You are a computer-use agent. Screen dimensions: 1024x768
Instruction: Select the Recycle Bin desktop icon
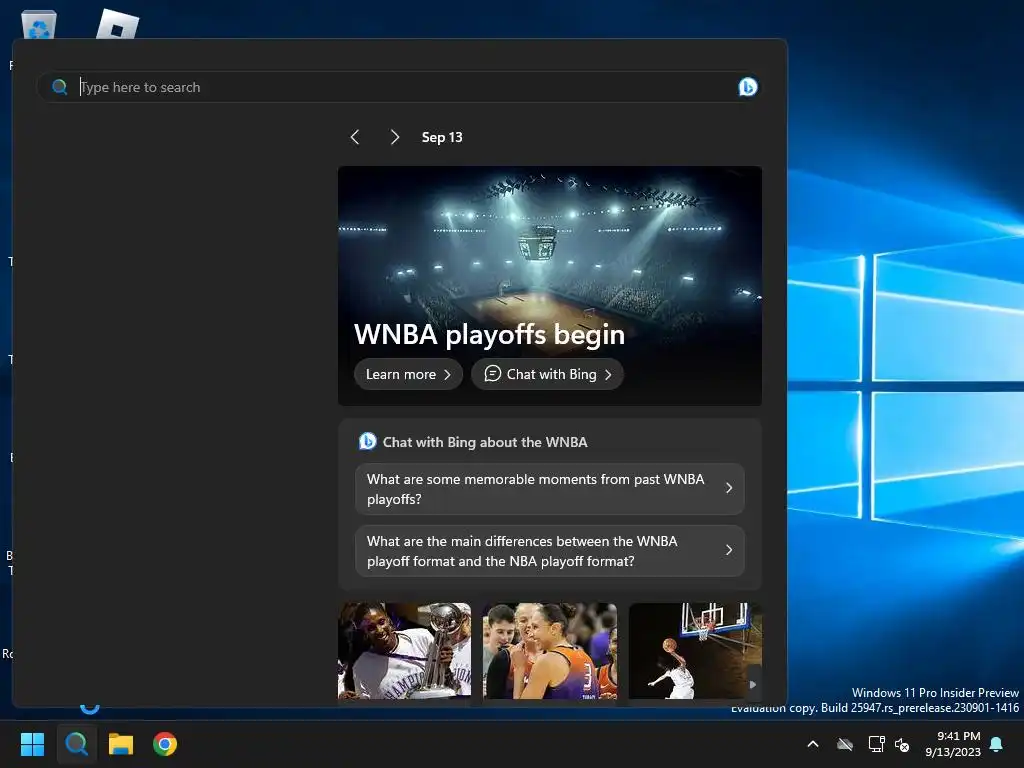point(39,25)
